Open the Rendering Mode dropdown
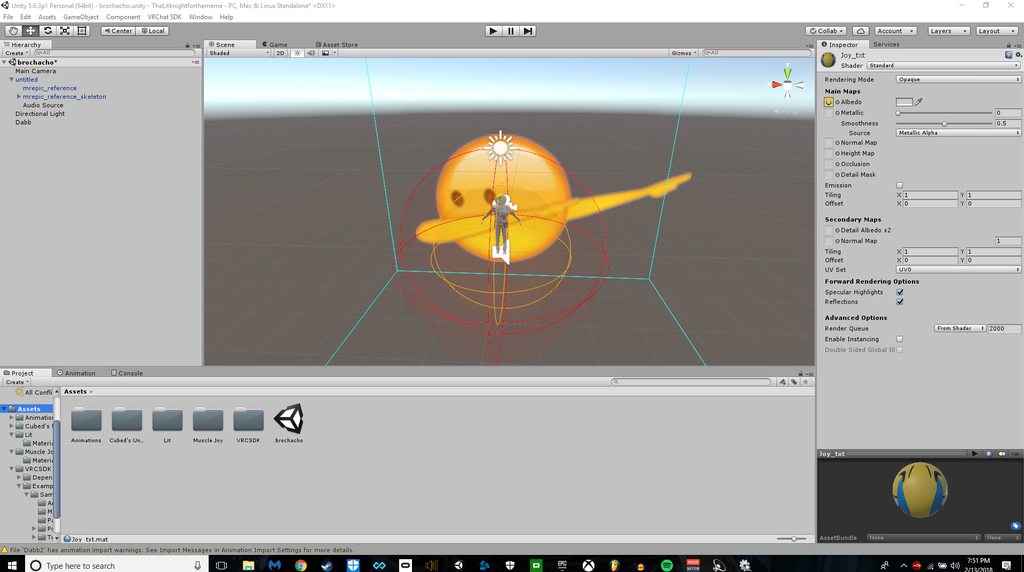This screenshot has width=1024, height=572. tap(957, 79)
